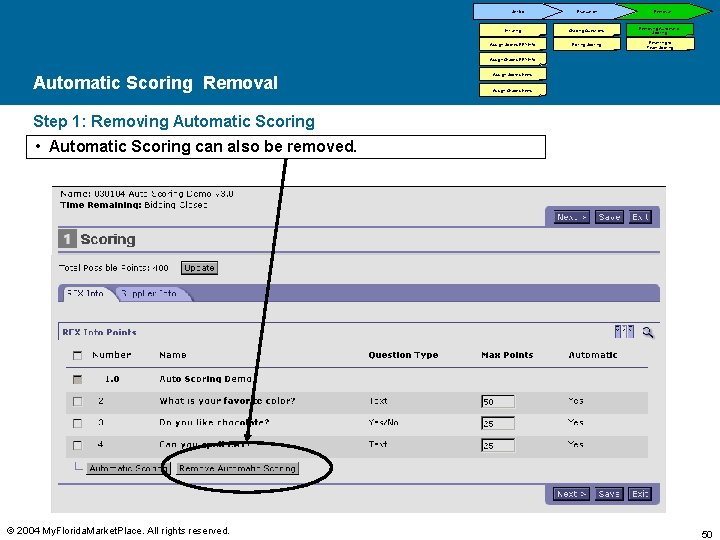Click the Max Points field for question 4

coord(498,445)
